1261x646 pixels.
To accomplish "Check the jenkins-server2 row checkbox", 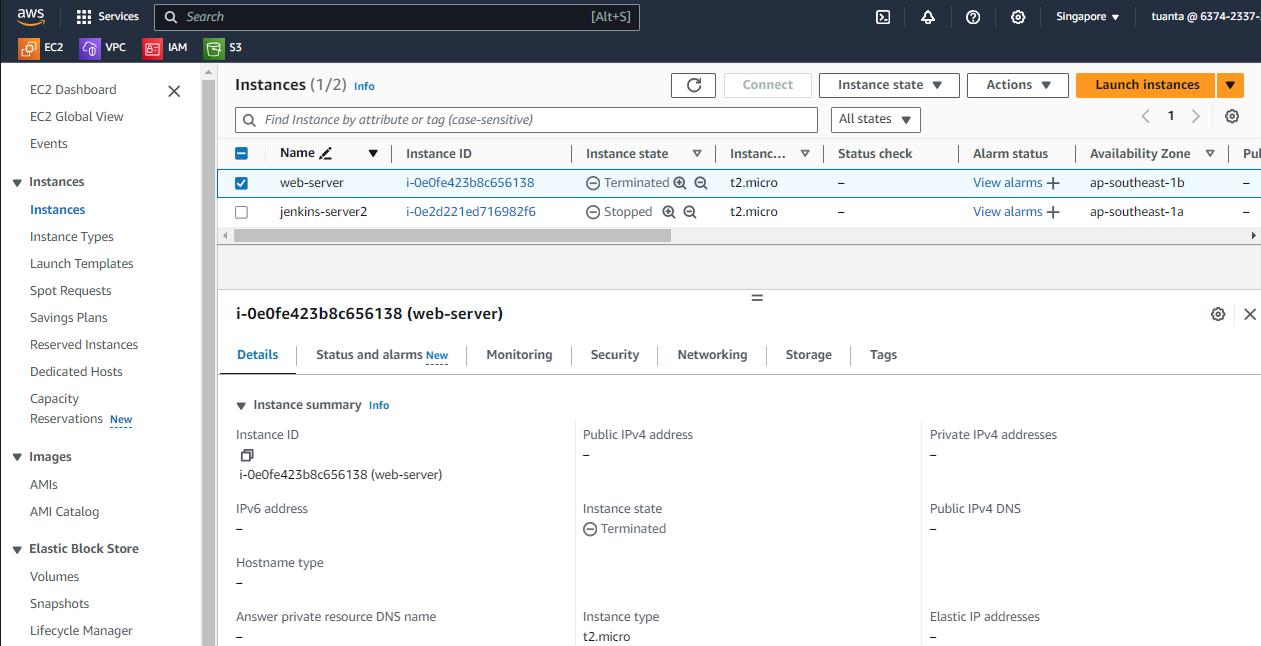I will [x=241, y=212].
